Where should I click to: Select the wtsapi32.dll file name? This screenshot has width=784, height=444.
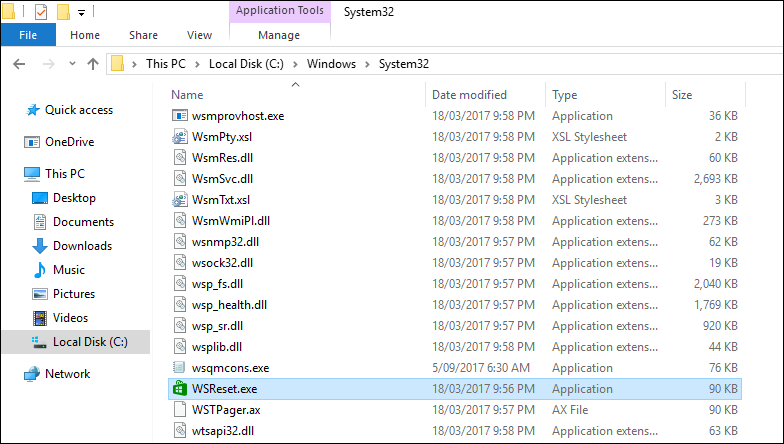pyautogui.click(x=223, y=431)
